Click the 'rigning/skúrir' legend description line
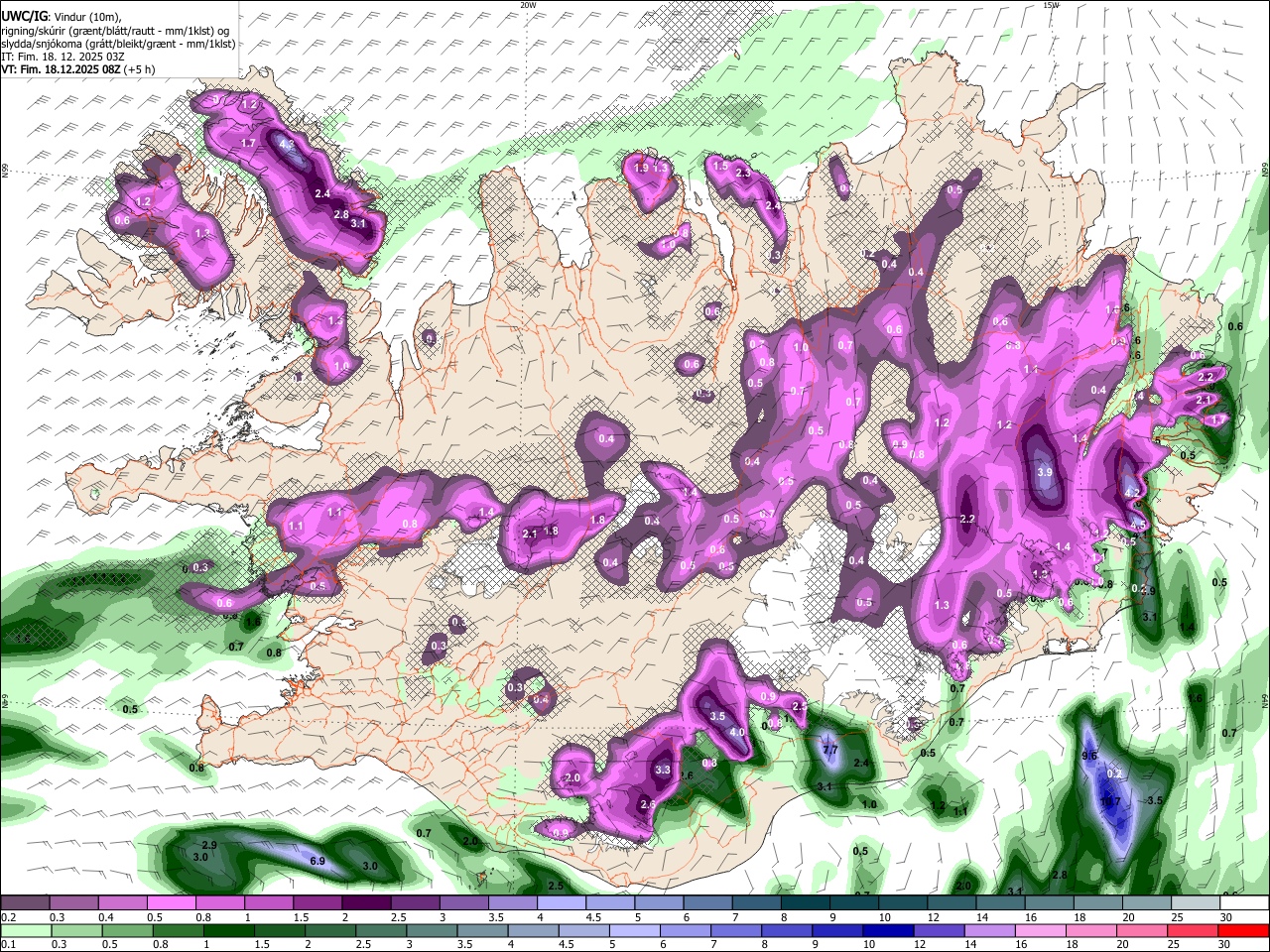1270x952 pixels. 116,31
